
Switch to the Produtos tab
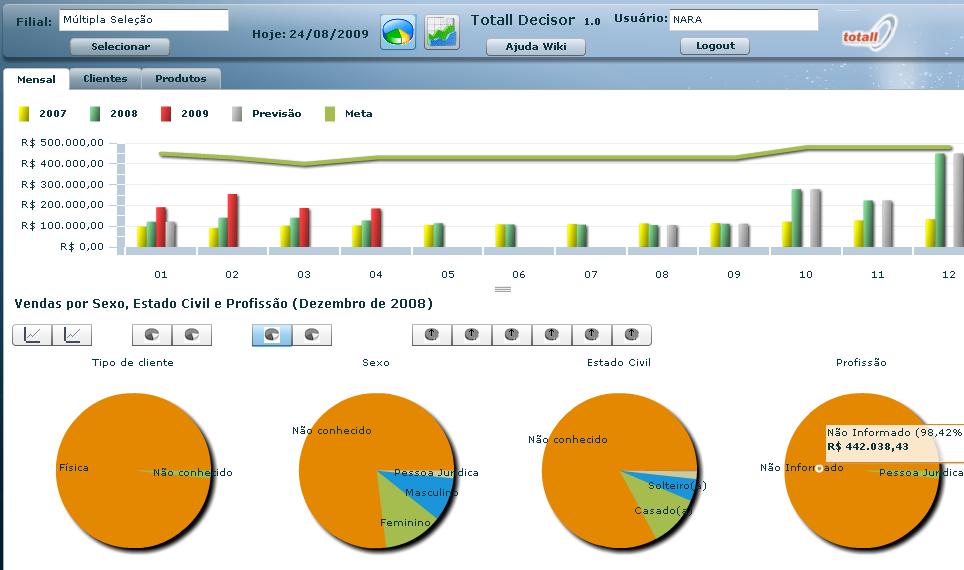(181, 79)
